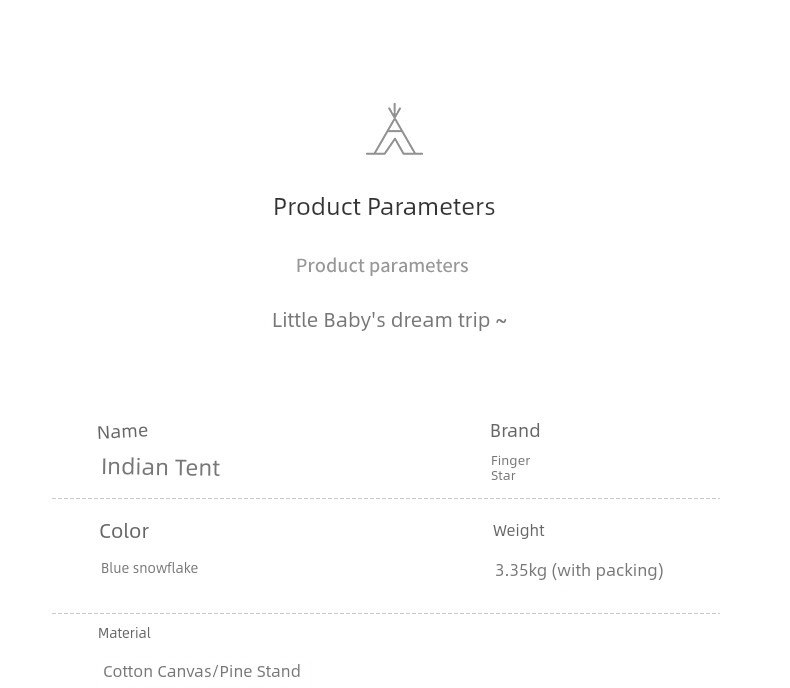
Task: Select the Weight label
Action: pyautogui.click(x=519, y=530)
